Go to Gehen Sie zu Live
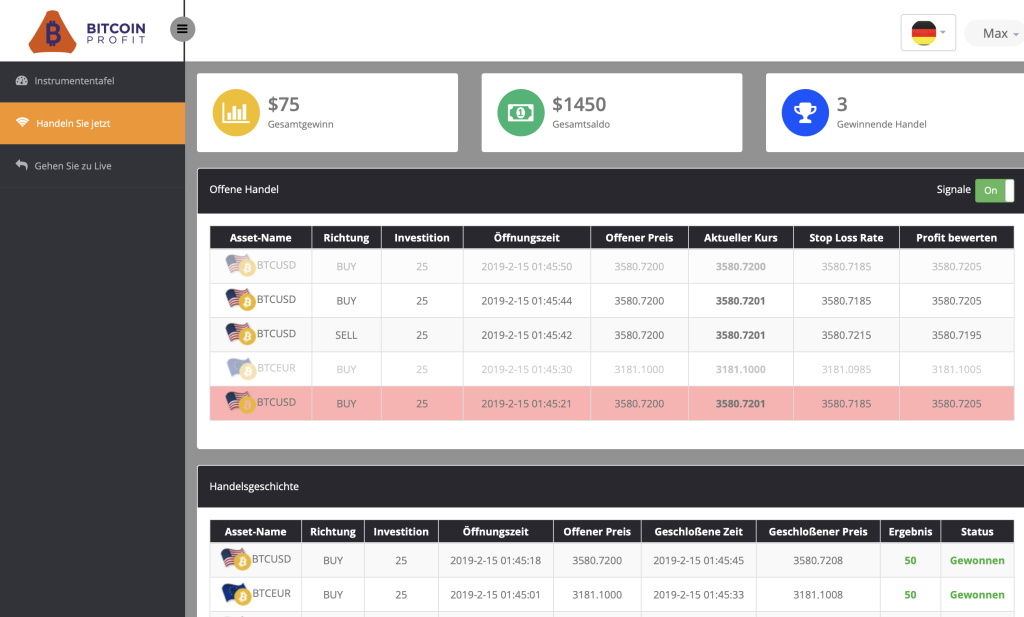This screenshot has height=617, width=1024. pos(73,166)
